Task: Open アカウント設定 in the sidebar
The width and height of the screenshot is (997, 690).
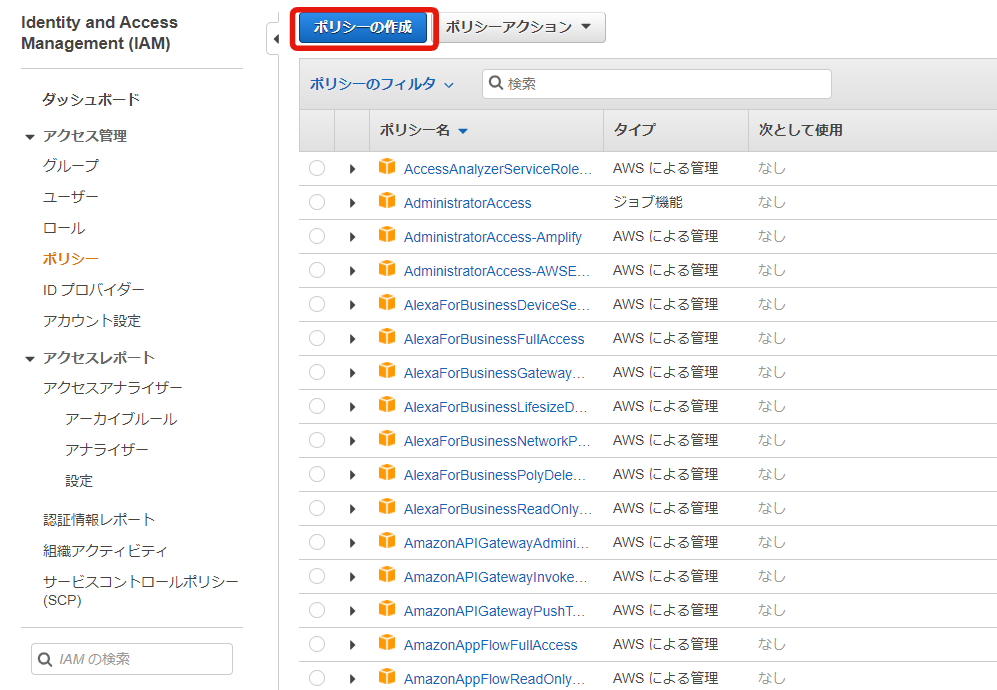Action: point(92,321)
